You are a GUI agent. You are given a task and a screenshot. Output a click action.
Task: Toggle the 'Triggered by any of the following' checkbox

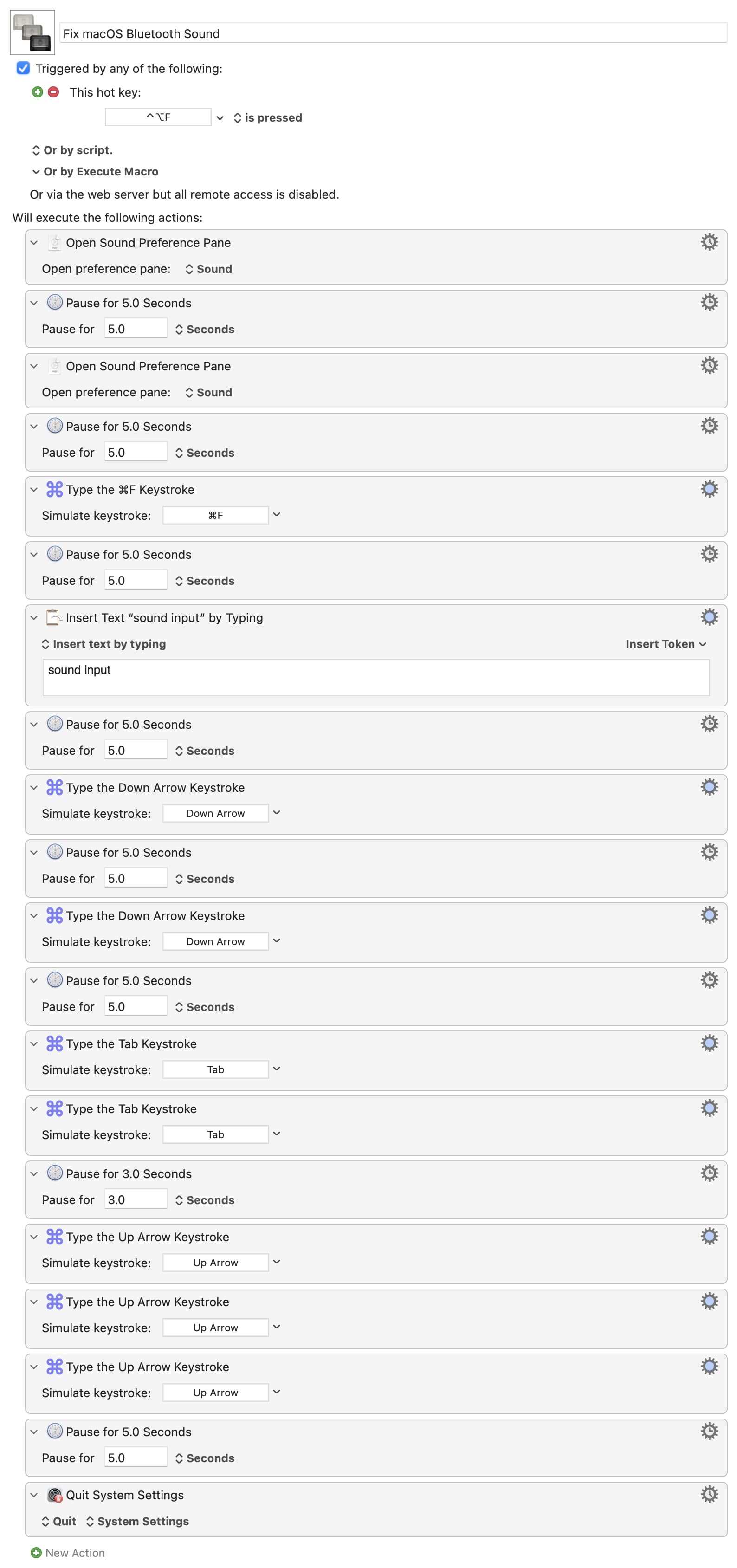(x=23, y=68)
